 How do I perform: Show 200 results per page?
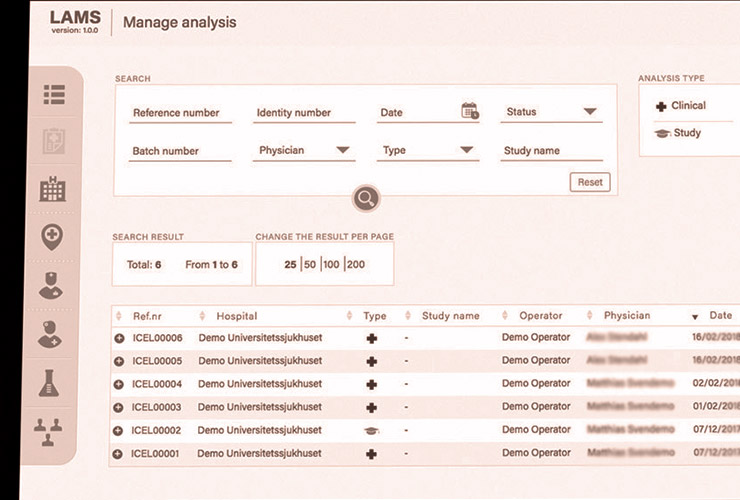pyautogui.click(x=356, y=264)
